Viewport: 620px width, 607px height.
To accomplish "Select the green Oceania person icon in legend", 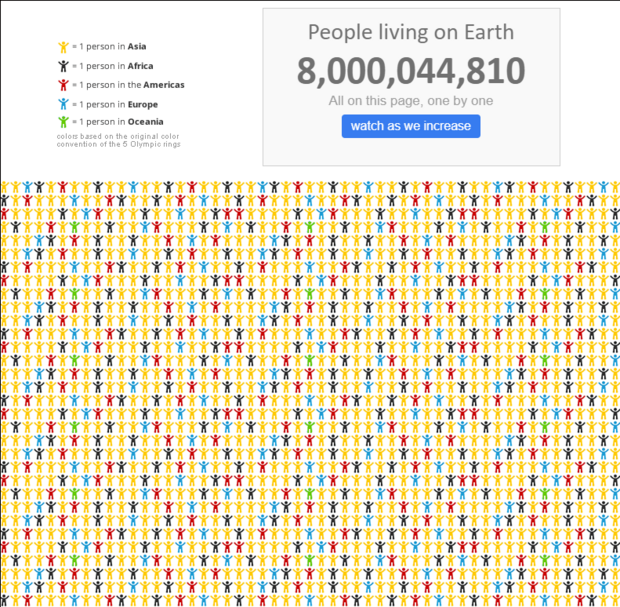I will (x=63, y=122).
